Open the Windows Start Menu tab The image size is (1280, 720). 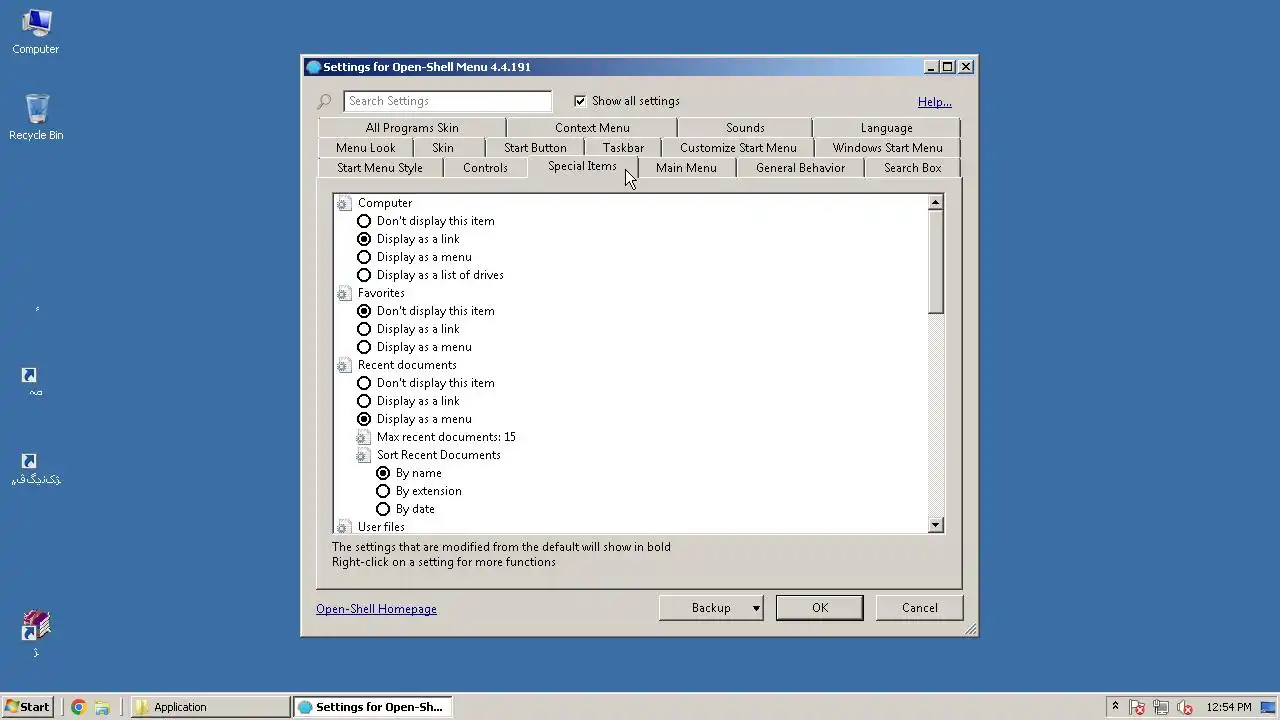[x=887, y=148]
